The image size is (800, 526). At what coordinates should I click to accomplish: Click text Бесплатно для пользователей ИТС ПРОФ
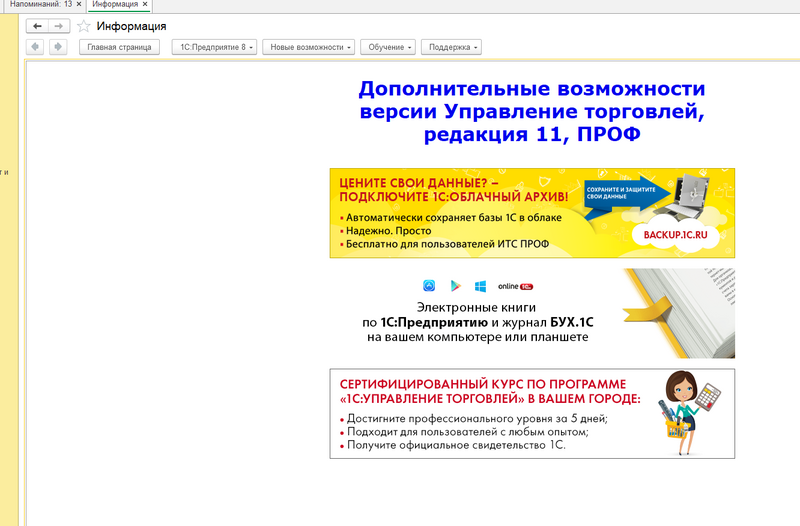point(447,244)
